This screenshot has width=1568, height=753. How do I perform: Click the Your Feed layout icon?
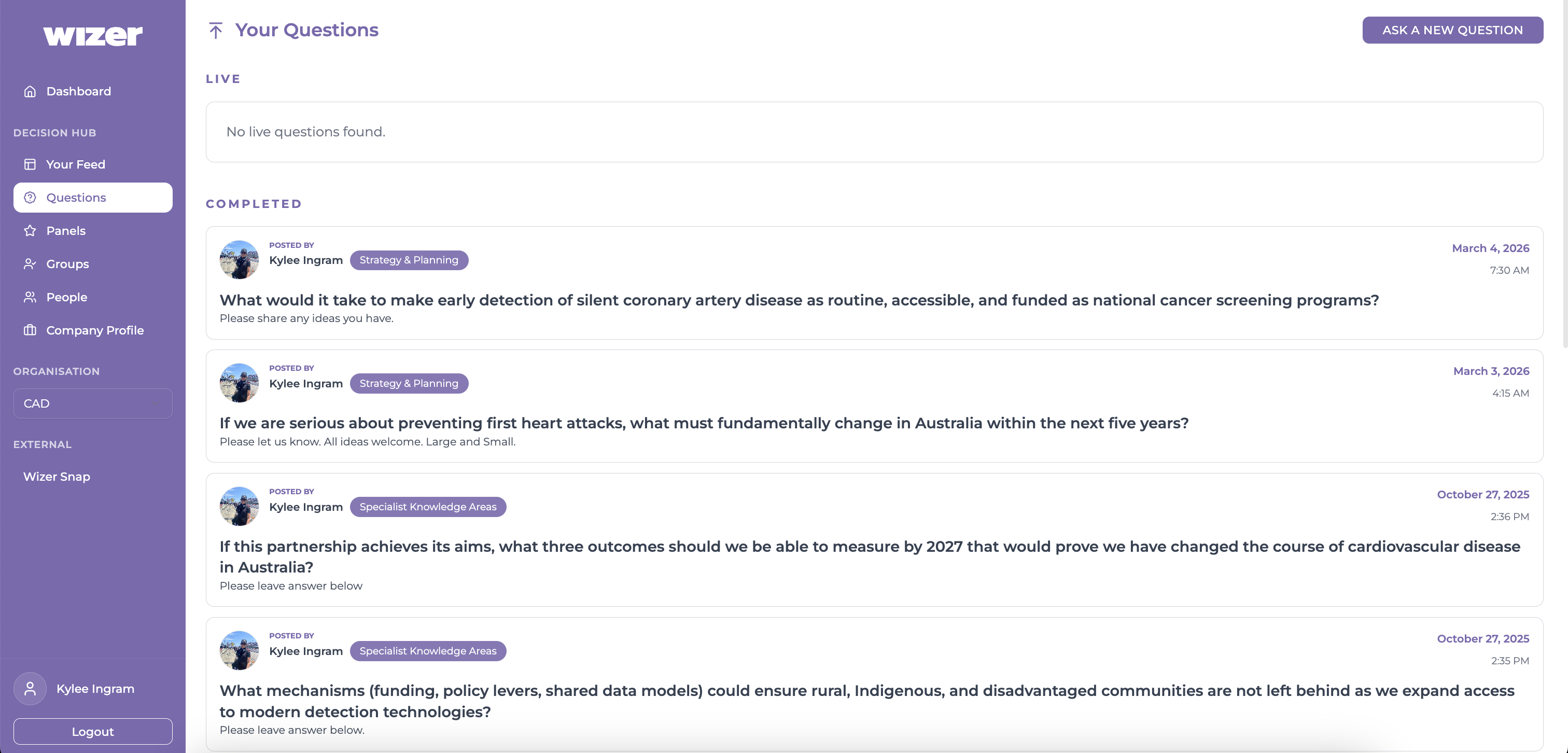pos(30,164)
